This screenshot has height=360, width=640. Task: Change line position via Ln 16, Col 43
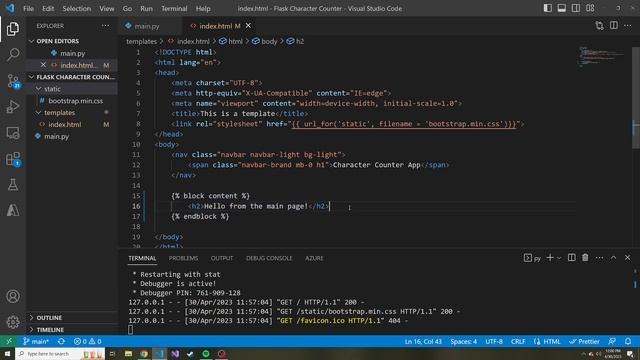[x=423, y=341]
